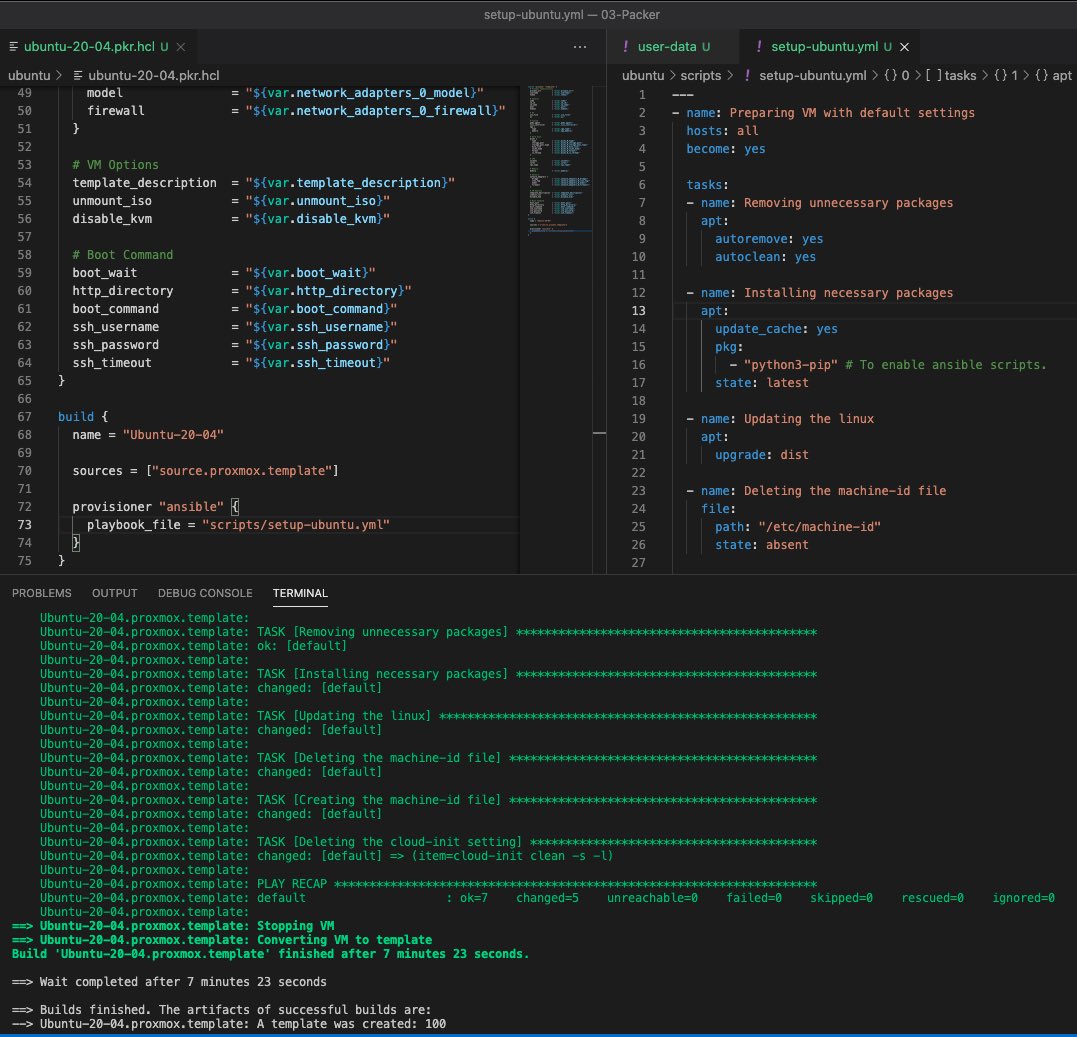Close the ubuntu-20-04.pkr.hcl tab
Viewport: 1077px width, 1037px height.
181,47
